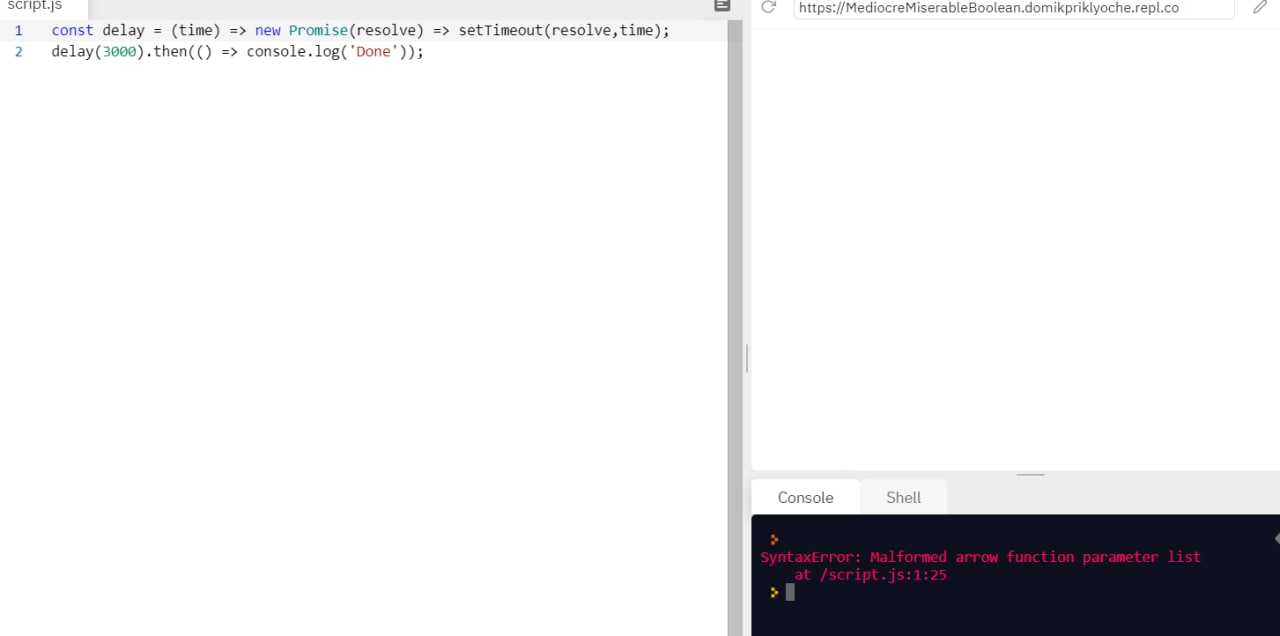Focus the preview URL address field

pyautogui.click(x=1014, y=8)
